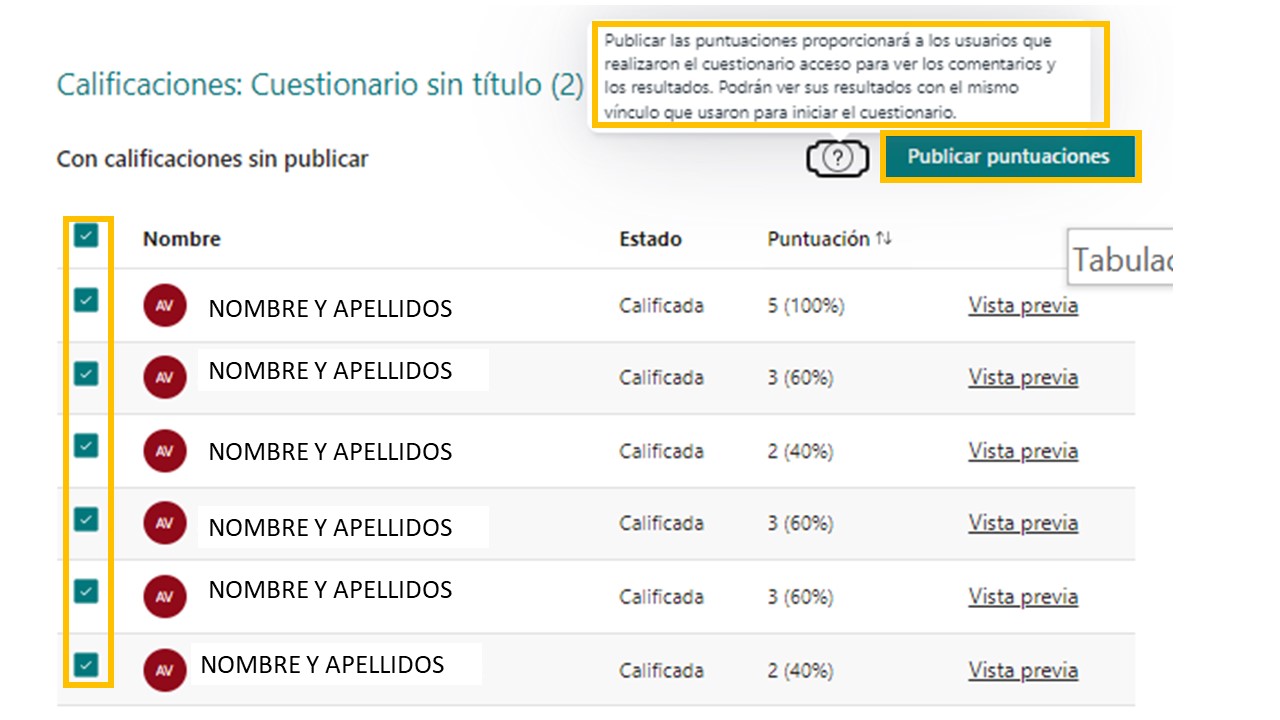The image size is (1280, 720).
Task: Click the fifth student's AV avatar
Action: point(165,596)
